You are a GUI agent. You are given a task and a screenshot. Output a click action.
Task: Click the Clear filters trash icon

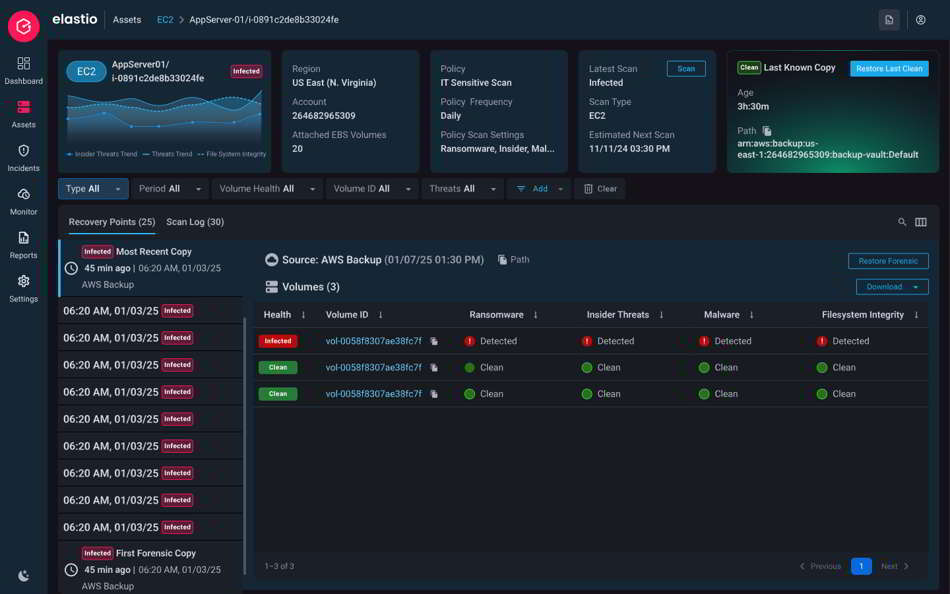pos(588,189)
